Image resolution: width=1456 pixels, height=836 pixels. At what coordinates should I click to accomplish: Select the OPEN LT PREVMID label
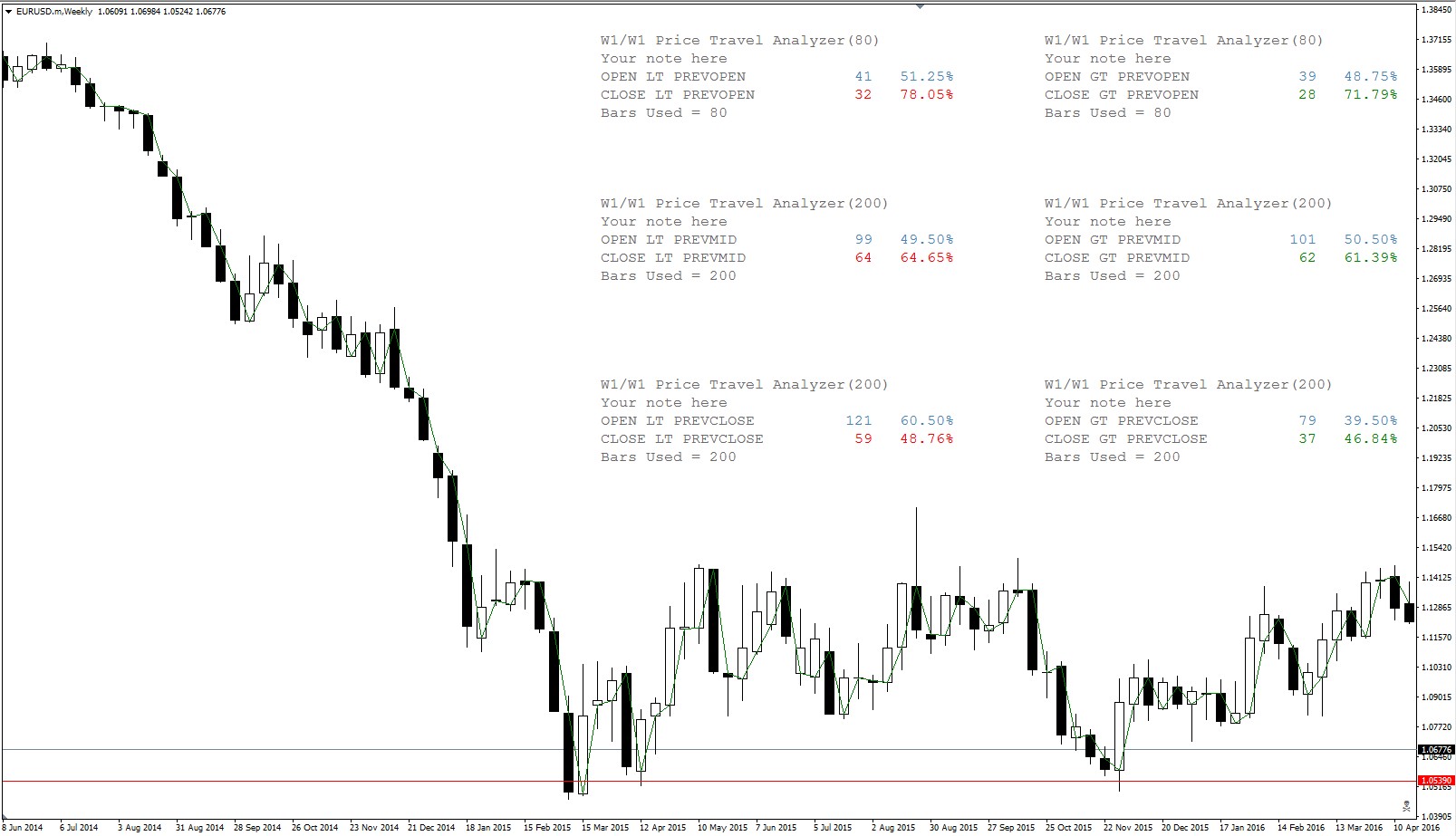coord(669,240)
